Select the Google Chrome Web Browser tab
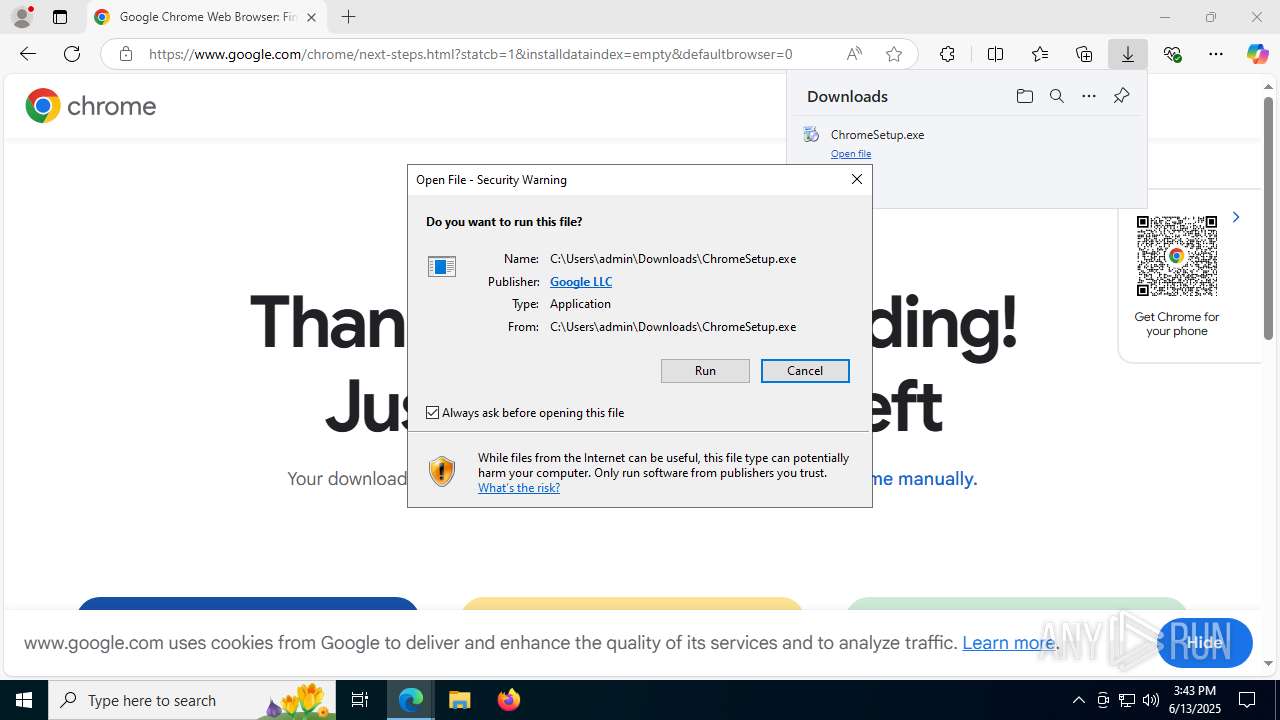 click(x=207, y=17)
